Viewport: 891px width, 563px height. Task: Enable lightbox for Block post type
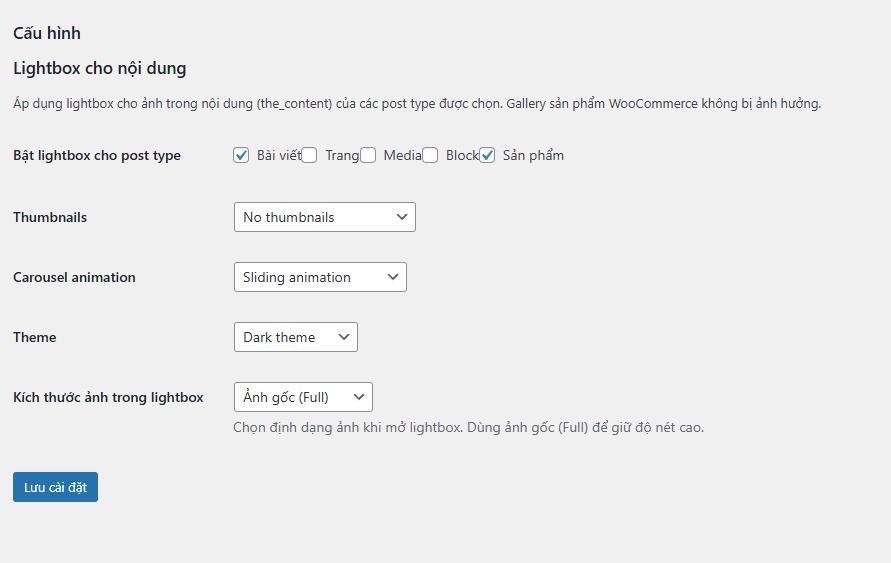click(x=430, y=155)
